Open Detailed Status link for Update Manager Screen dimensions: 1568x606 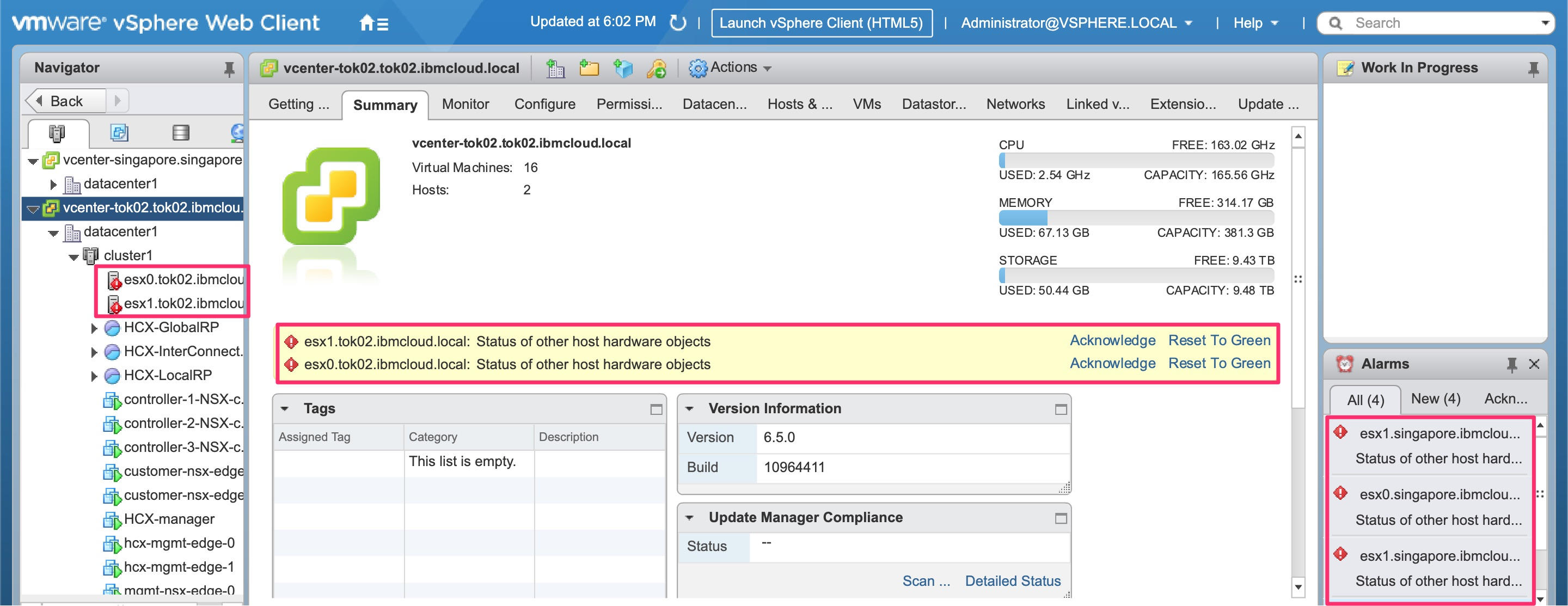1012,581
